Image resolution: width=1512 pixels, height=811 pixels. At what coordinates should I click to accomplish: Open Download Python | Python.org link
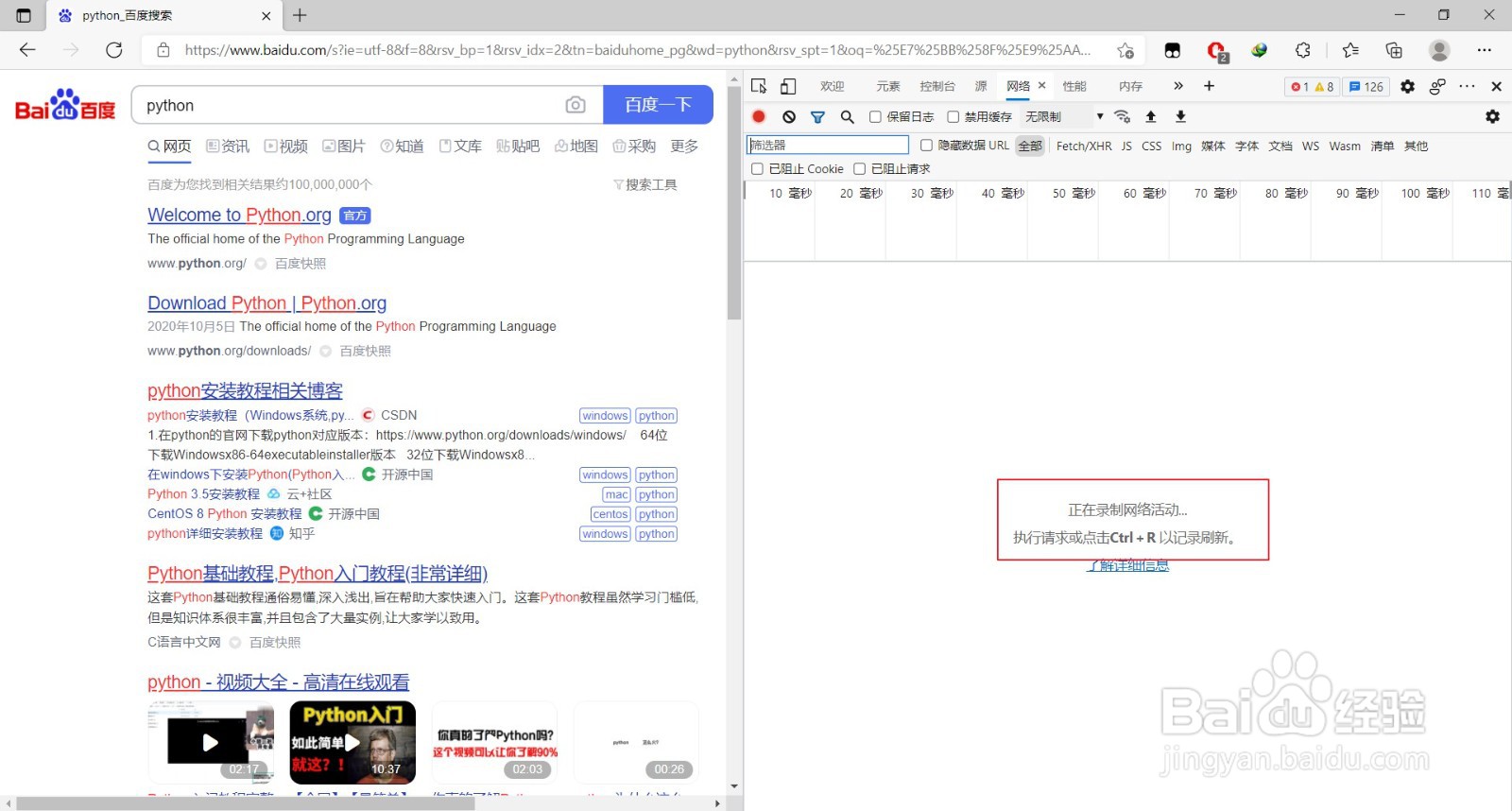(267, 303)
